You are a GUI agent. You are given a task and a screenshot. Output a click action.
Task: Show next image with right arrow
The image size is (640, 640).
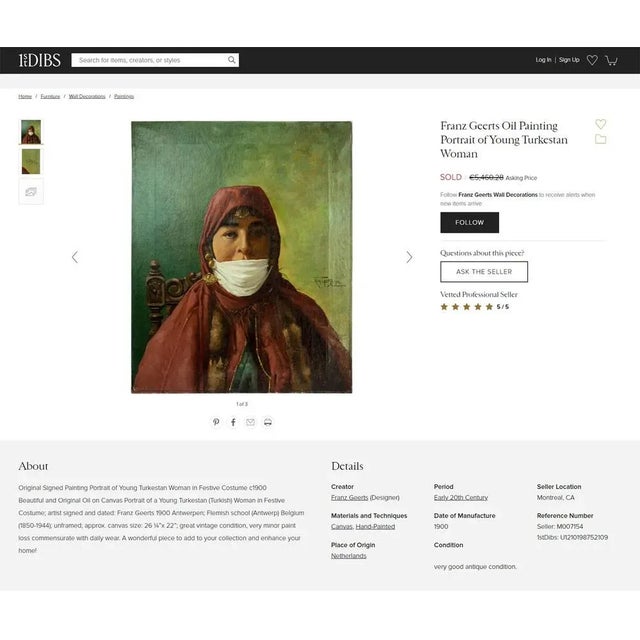click(409, 257)
